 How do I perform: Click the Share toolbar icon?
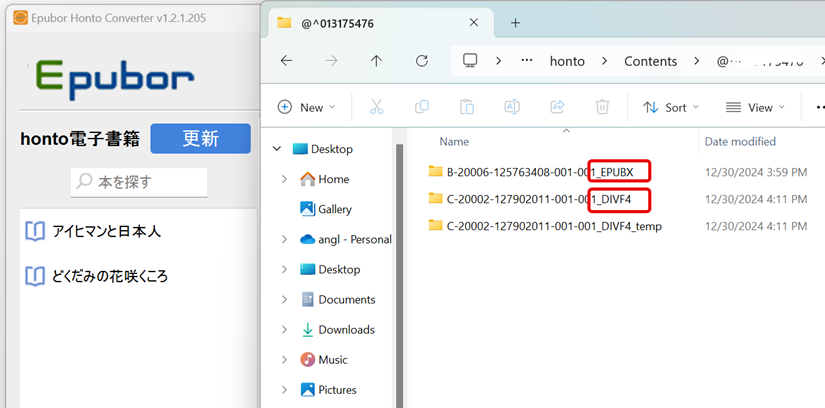tap(557, 107)
